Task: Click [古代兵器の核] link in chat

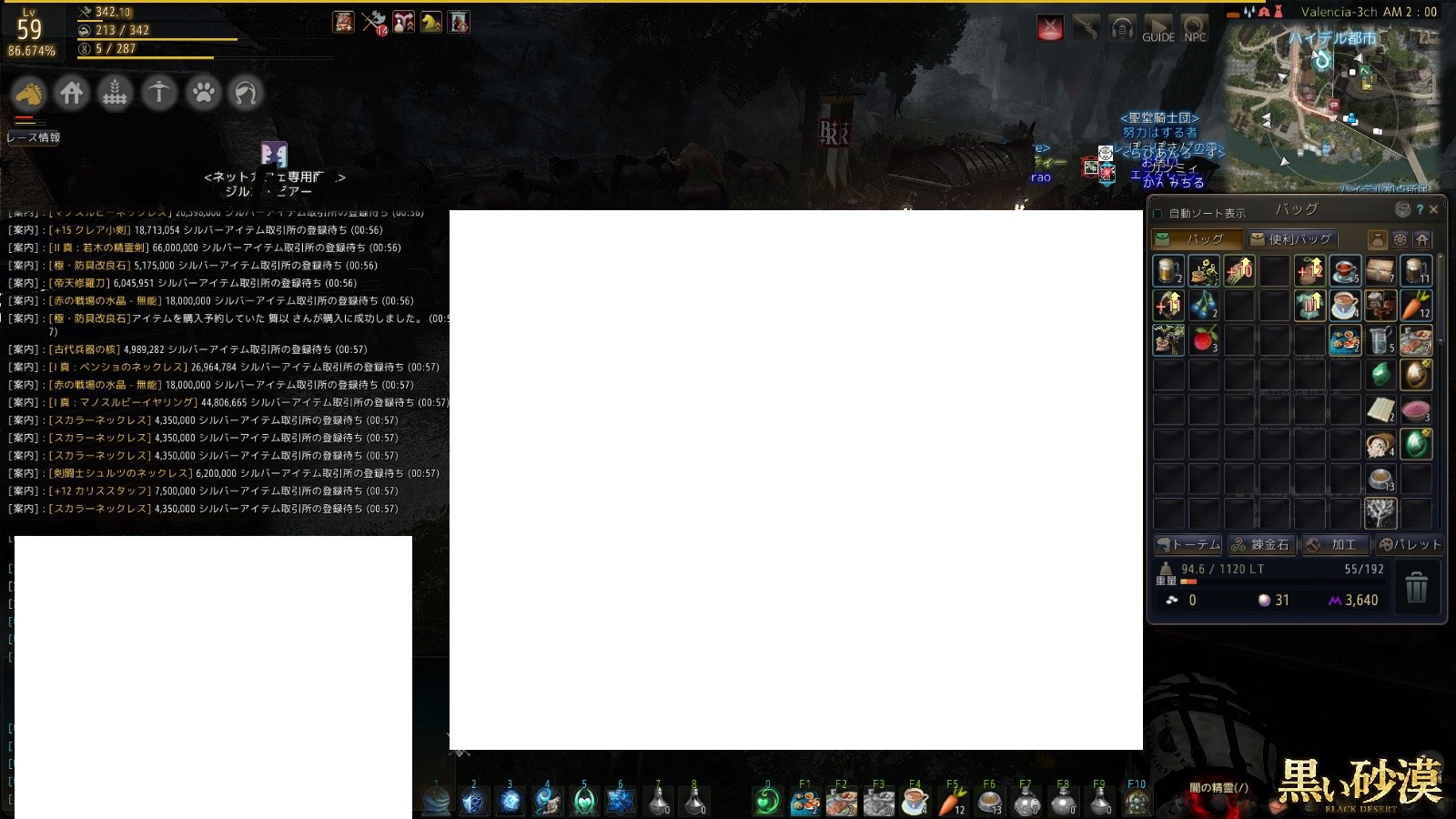Action: click(85, 349)
